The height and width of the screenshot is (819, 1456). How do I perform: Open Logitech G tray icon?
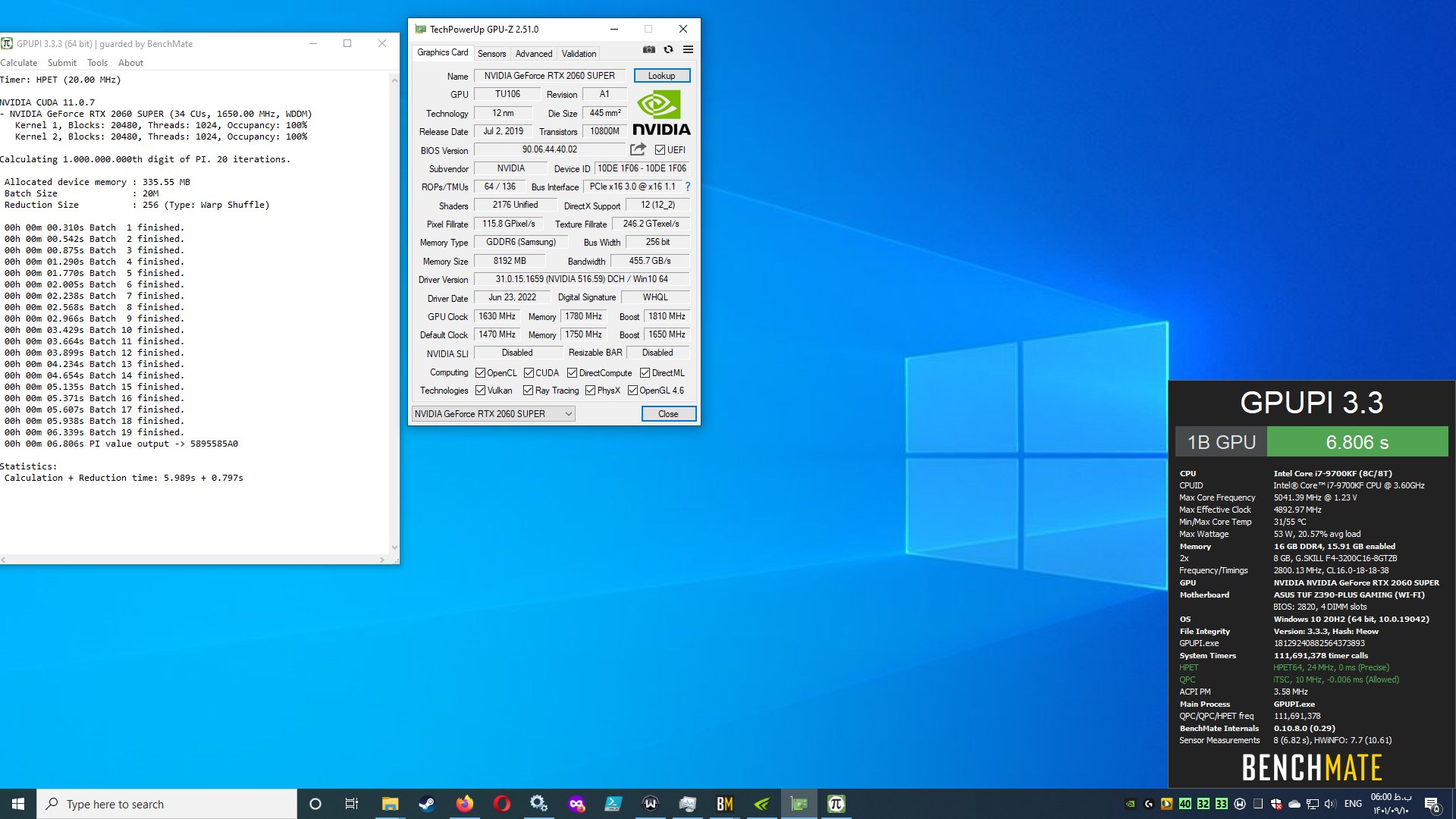[1149, 804]
